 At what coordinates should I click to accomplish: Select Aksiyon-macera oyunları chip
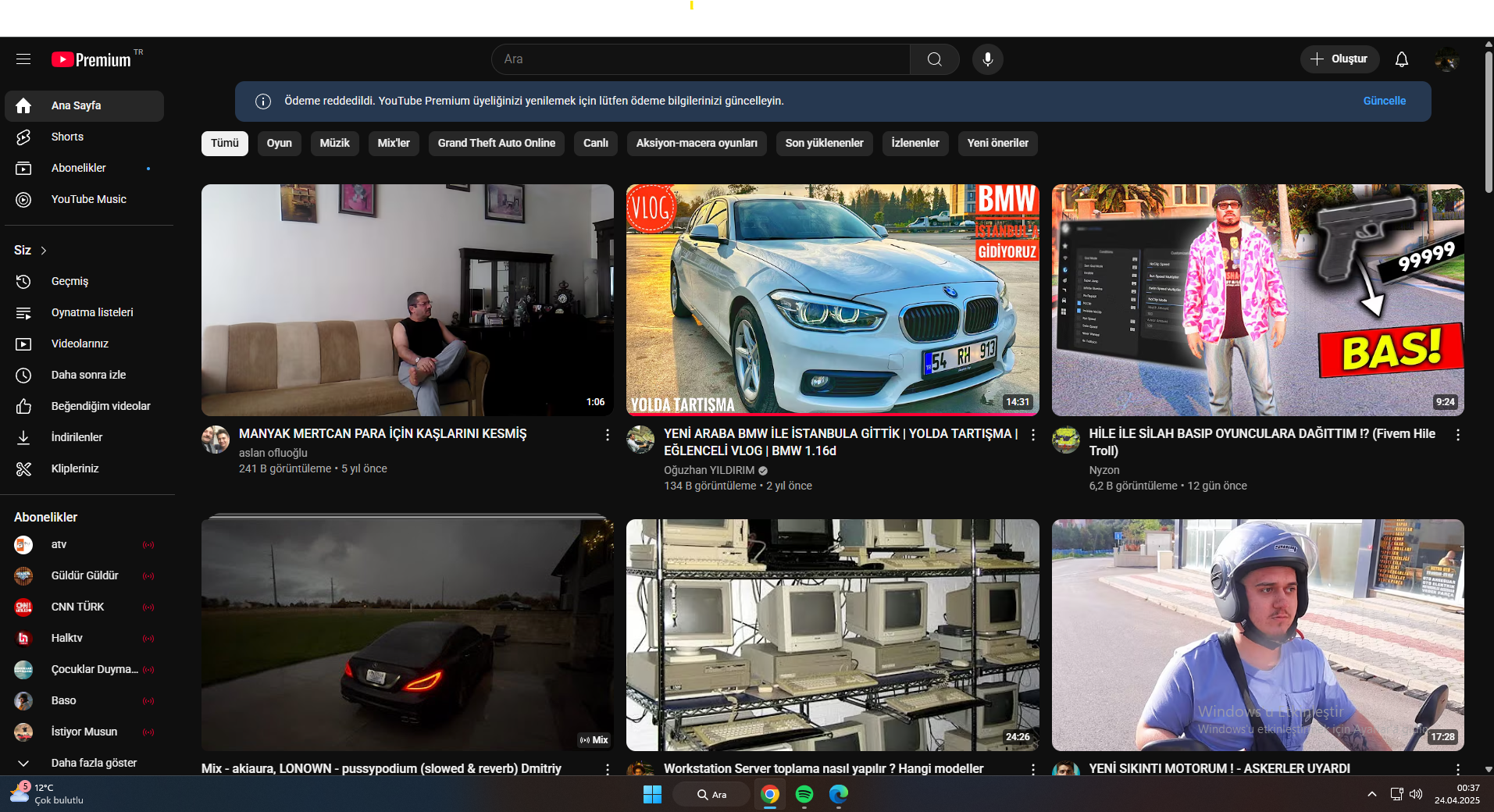(697, 143)
